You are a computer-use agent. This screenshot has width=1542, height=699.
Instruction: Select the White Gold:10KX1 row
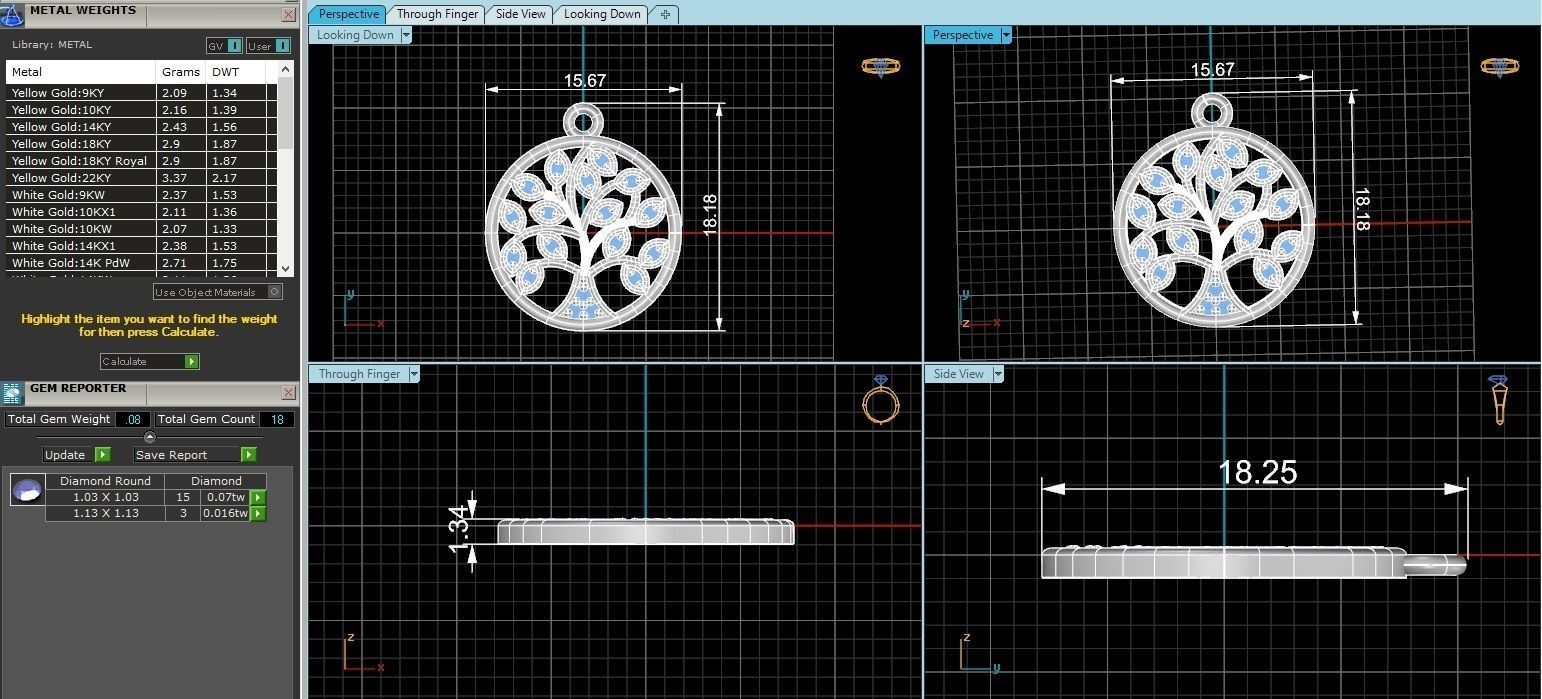tap(141, 212)
